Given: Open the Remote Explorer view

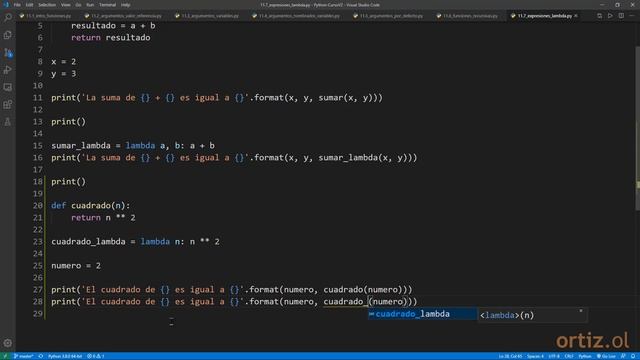Looking at the screenshot, I should tap(8, 87).
